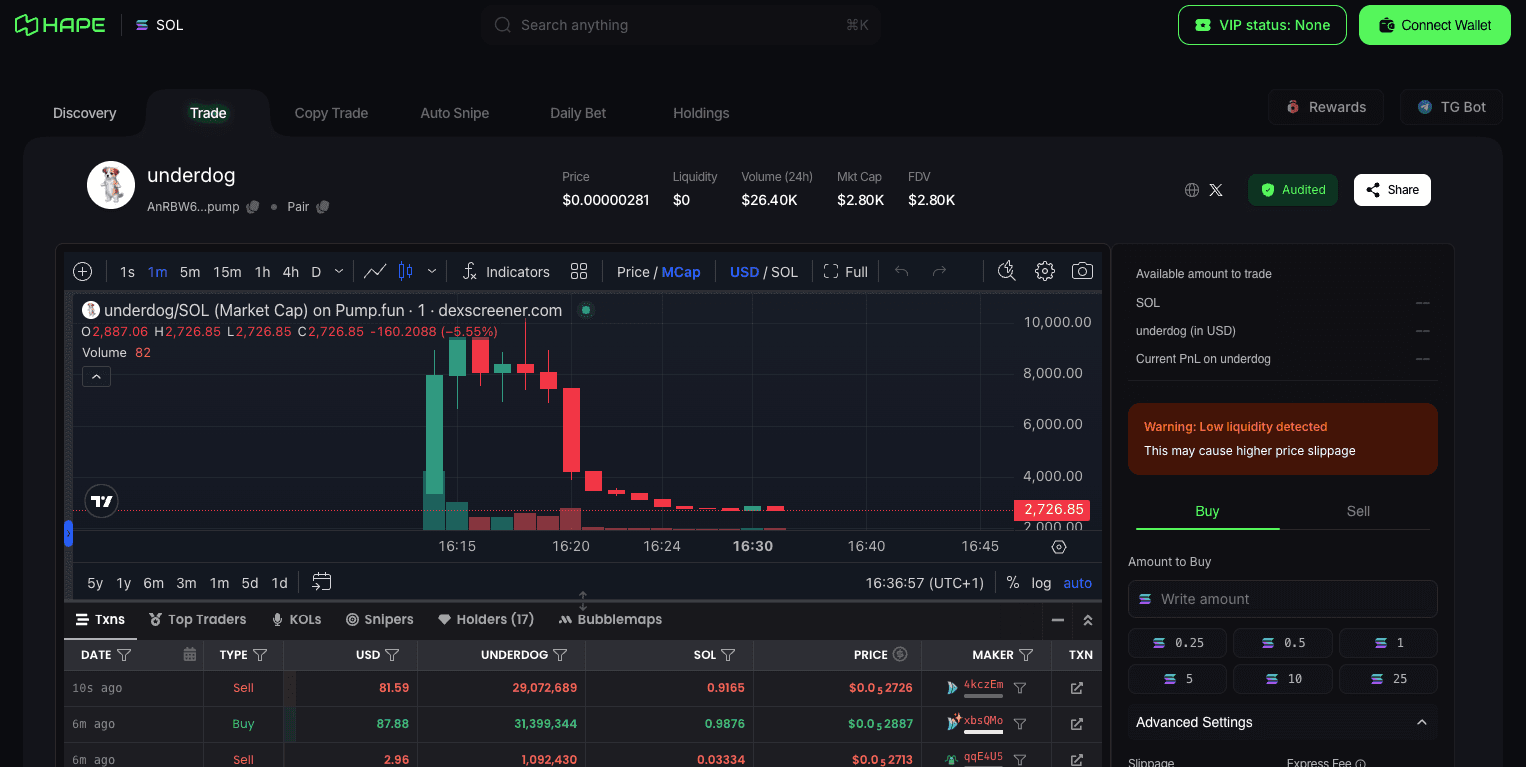Open the chart settings gear icon
The height and width of the screenshot is (767, 1526).
1045,271
